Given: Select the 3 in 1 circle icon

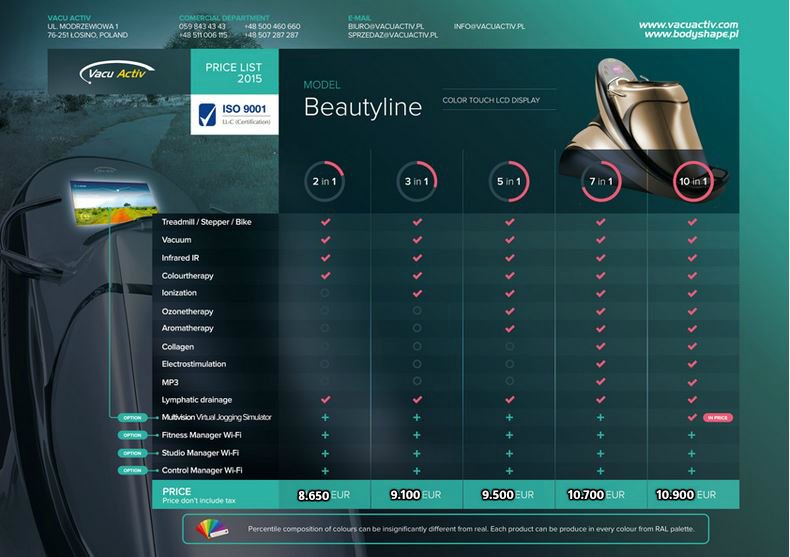Looking at the screenshot, I should click(417, 181).
